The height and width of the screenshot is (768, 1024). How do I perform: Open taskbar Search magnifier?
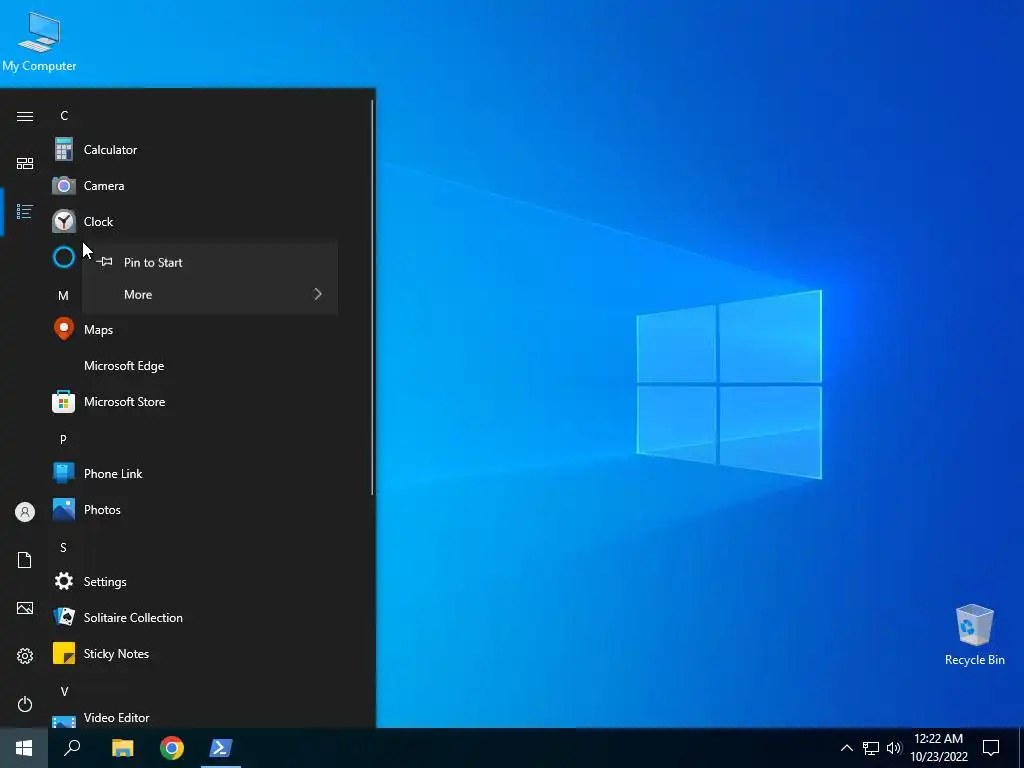point(72,748)
